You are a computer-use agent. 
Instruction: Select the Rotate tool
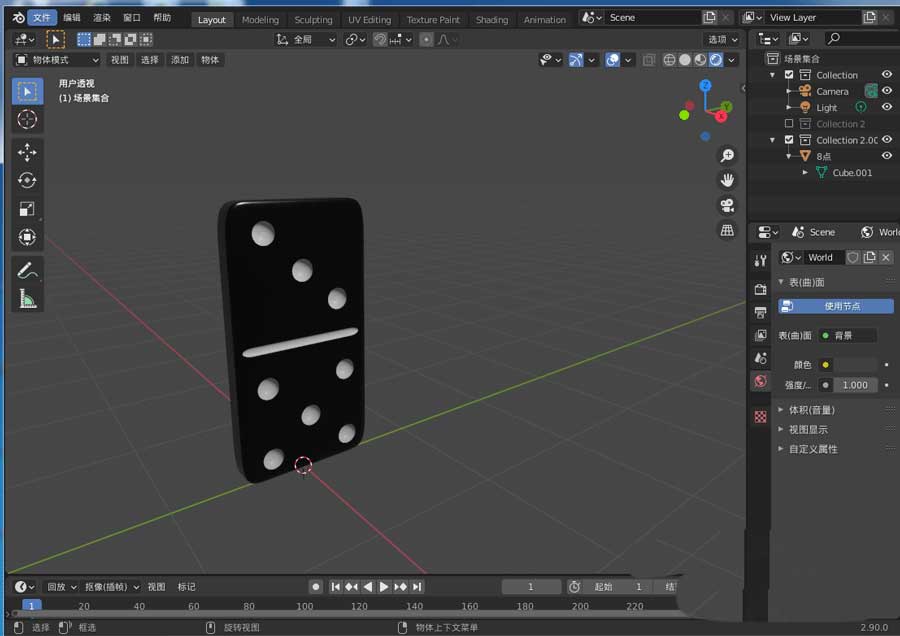[27, 180]
